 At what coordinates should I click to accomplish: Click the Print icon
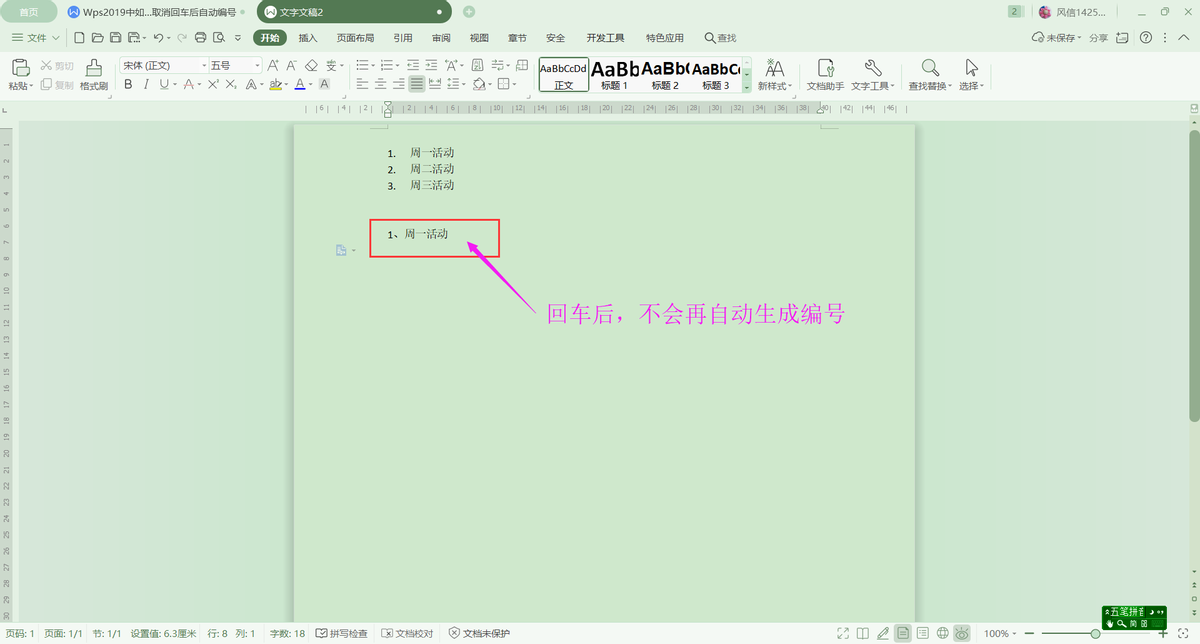click(200, 38)
